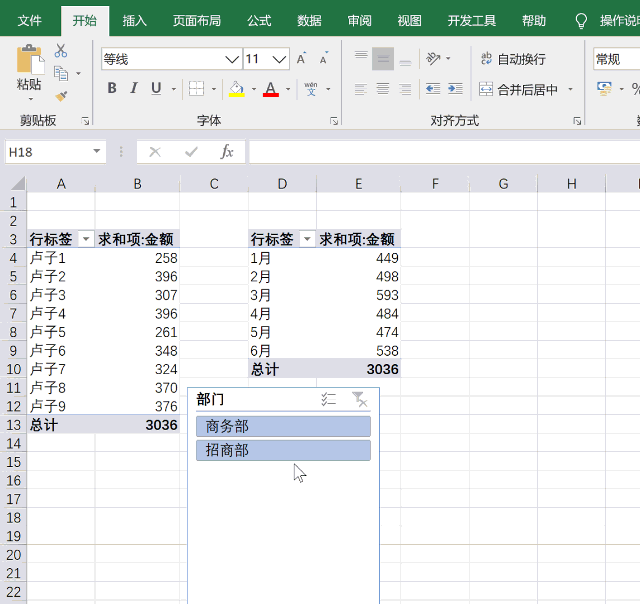Switch to the 开发工具 tab
This screenshot has height=604, width=640.
[471, 20]
